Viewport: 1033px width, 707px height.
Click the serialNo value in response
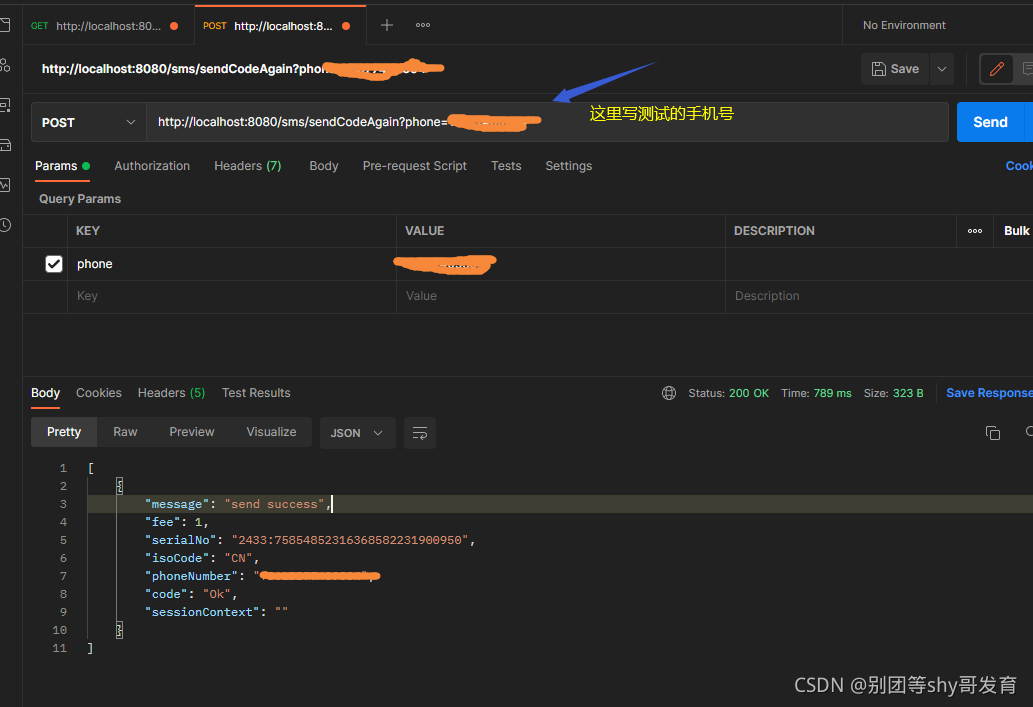click(x=350, y=540)
